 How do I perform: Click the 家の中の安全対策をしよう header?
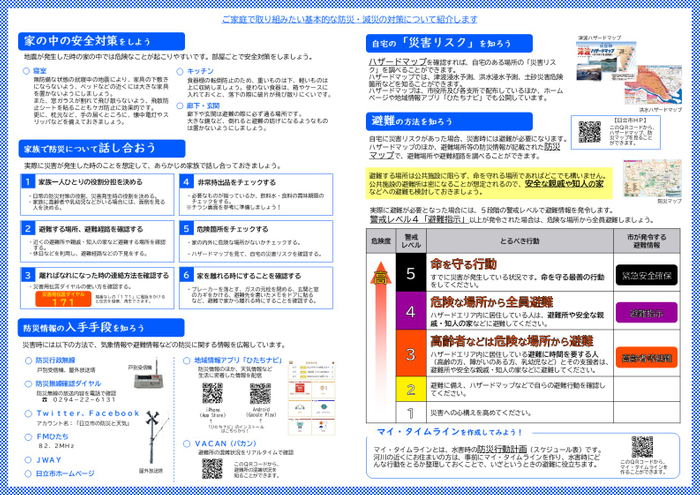[x=101, y=41]
